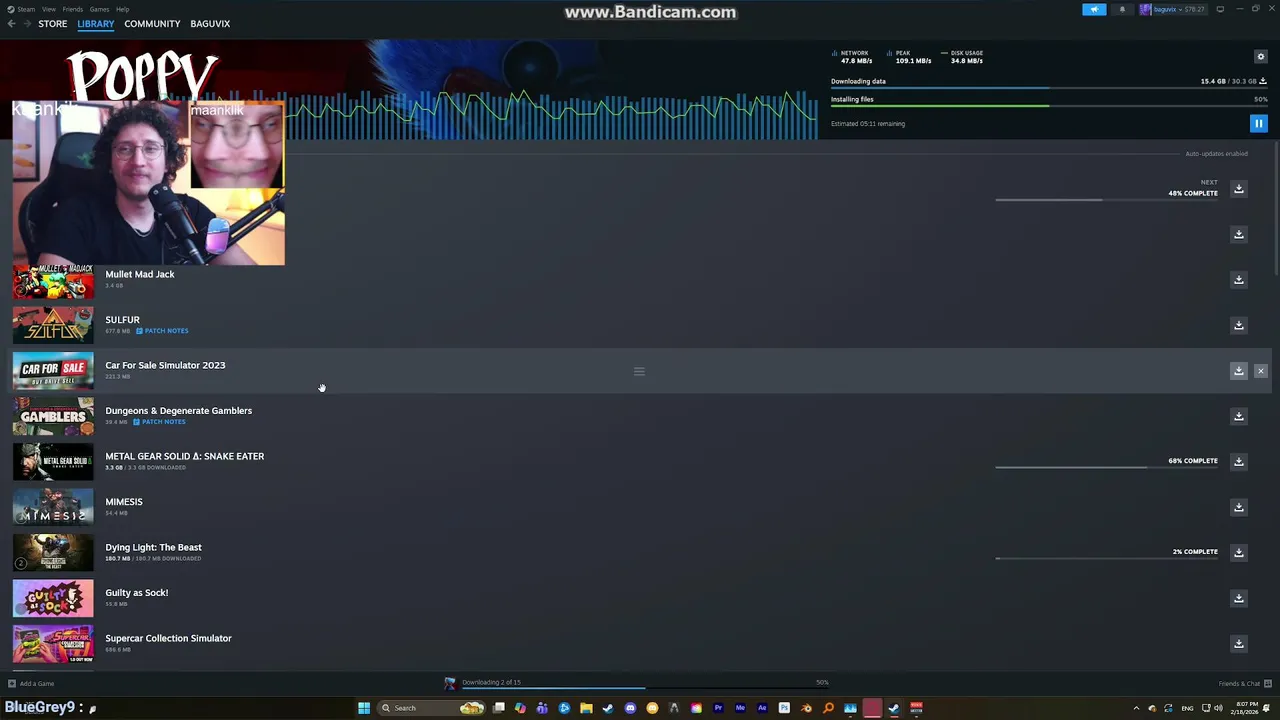The image size is (1280, 720).
Task: Click Downloading 2 of 15 status
Action: [x=491, y=682]
